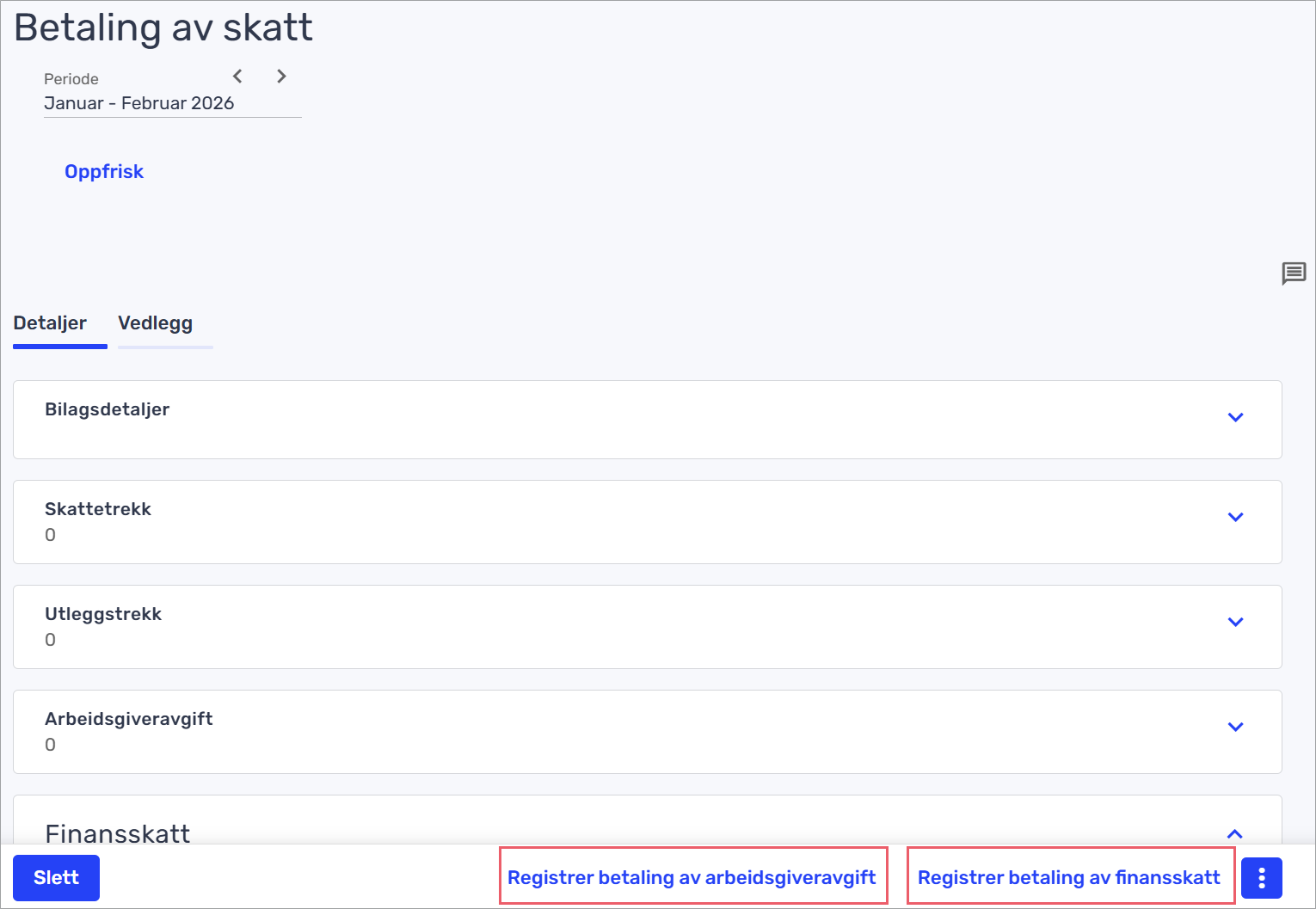Switch to the Vedlegg tab
1316x909 pixels.
(x=156, y=323)
